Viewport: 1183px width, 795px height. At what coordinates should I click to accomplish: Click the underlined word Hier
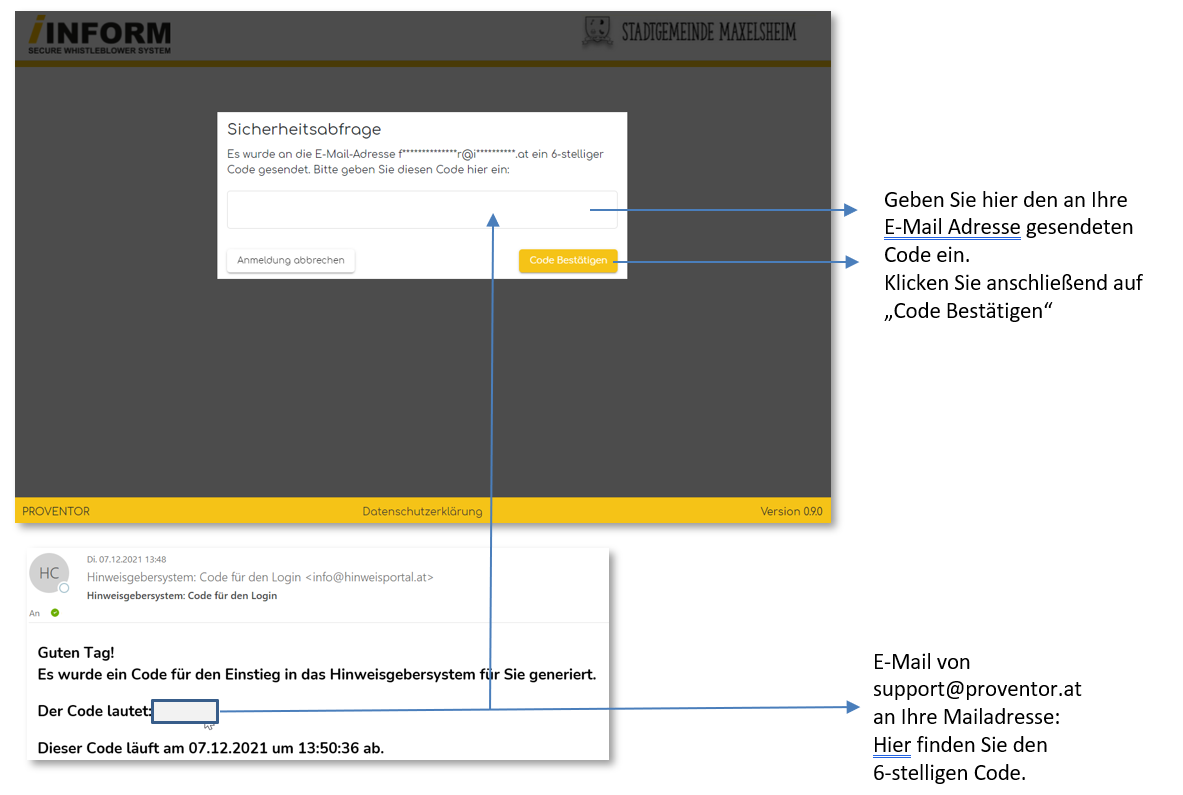(x=891, y=745)
